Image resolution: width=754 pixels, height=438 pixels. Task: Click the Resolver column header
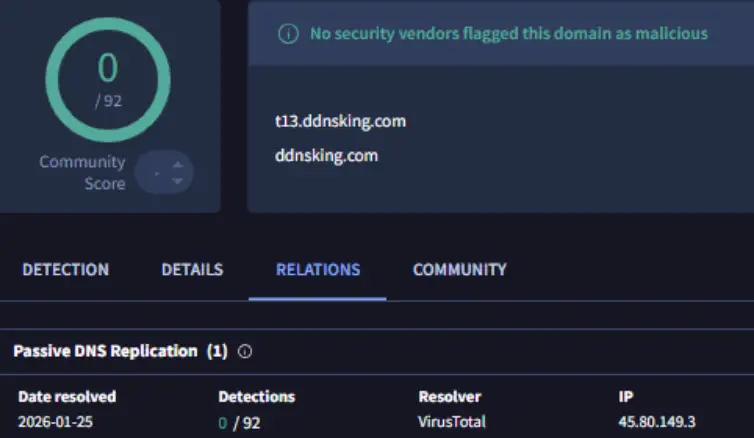point(449,397)
